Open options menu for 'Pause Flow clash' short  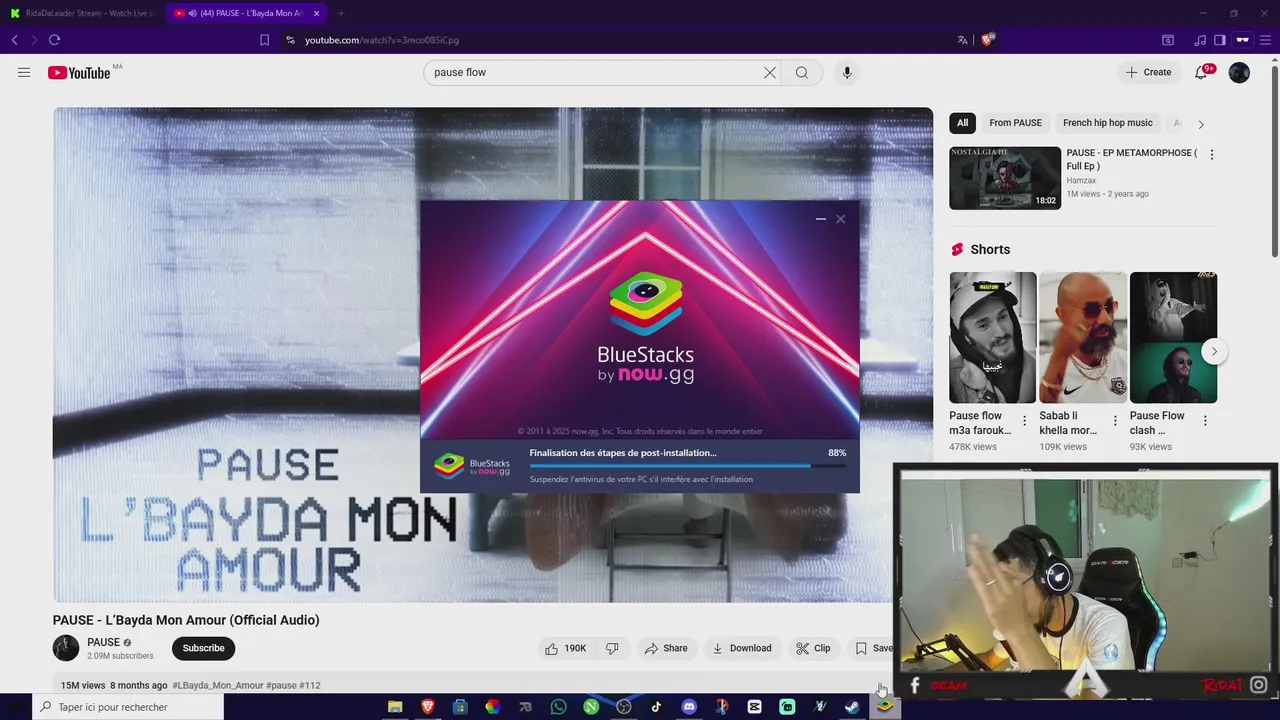1205,421
